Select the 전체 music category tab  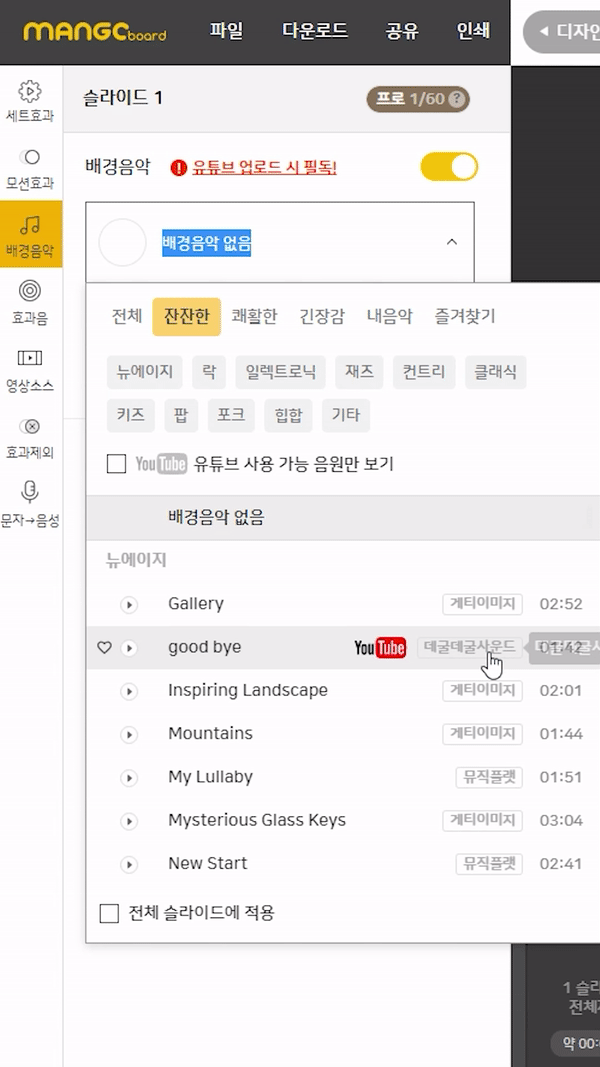pyautogui.click(x=127, y=316)
